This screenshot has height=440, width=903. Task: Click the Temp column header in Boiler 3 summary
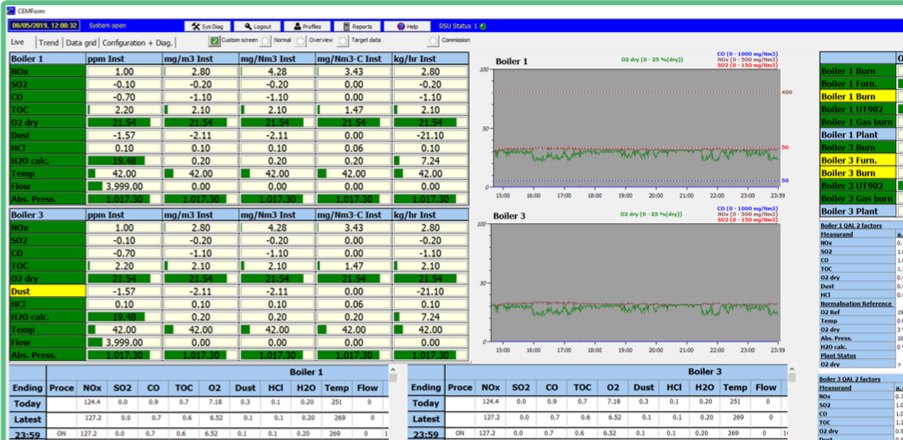pos(734,388)
